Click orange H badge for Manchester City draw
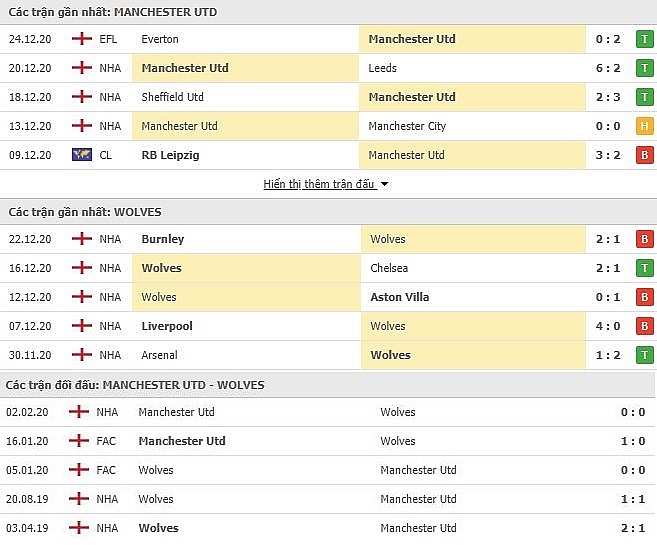The image size is (657, 545). [x=644, y=126]
